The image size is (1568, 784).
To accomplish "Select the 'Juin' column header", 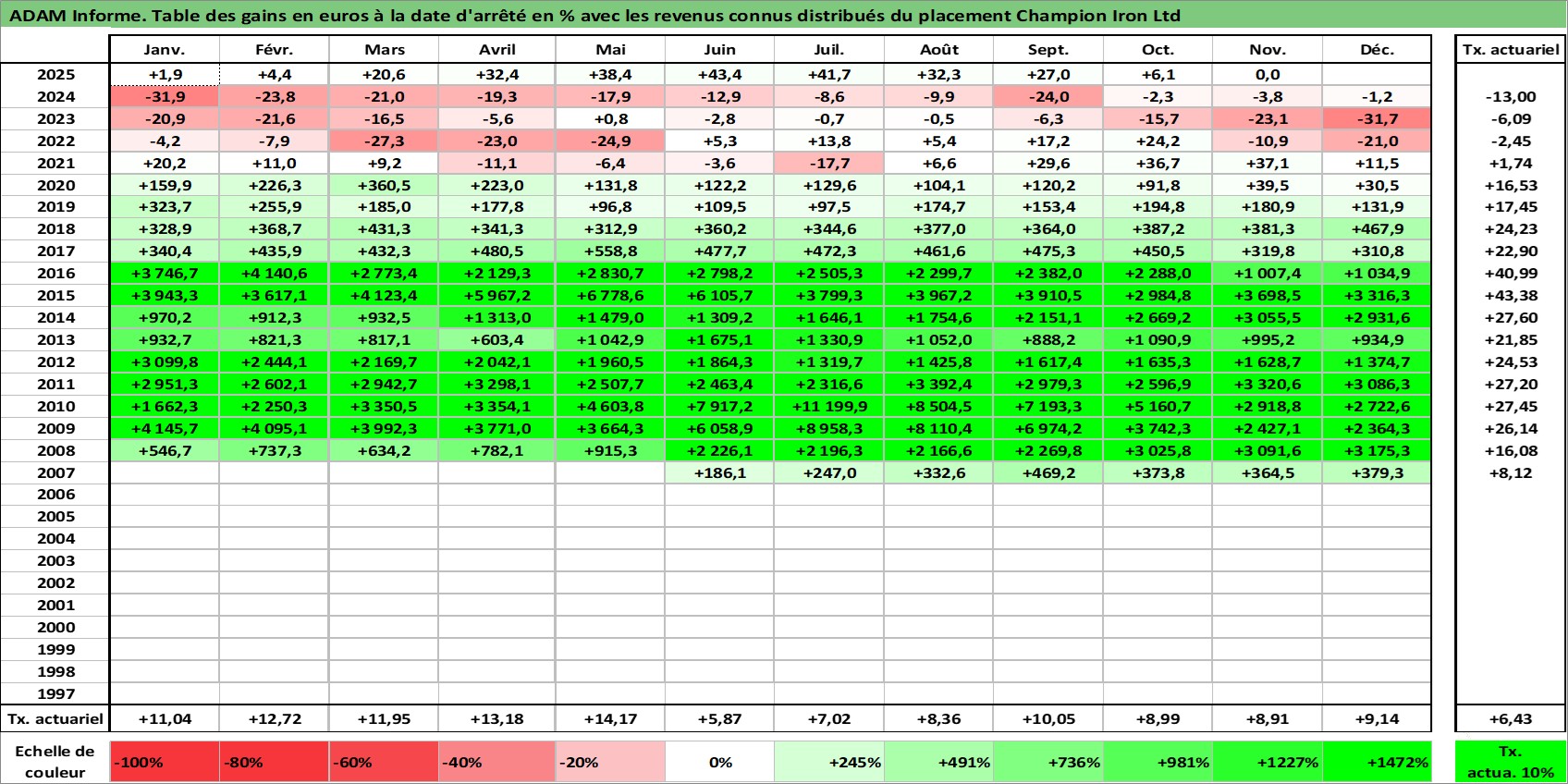I will [x=720, y=50].
